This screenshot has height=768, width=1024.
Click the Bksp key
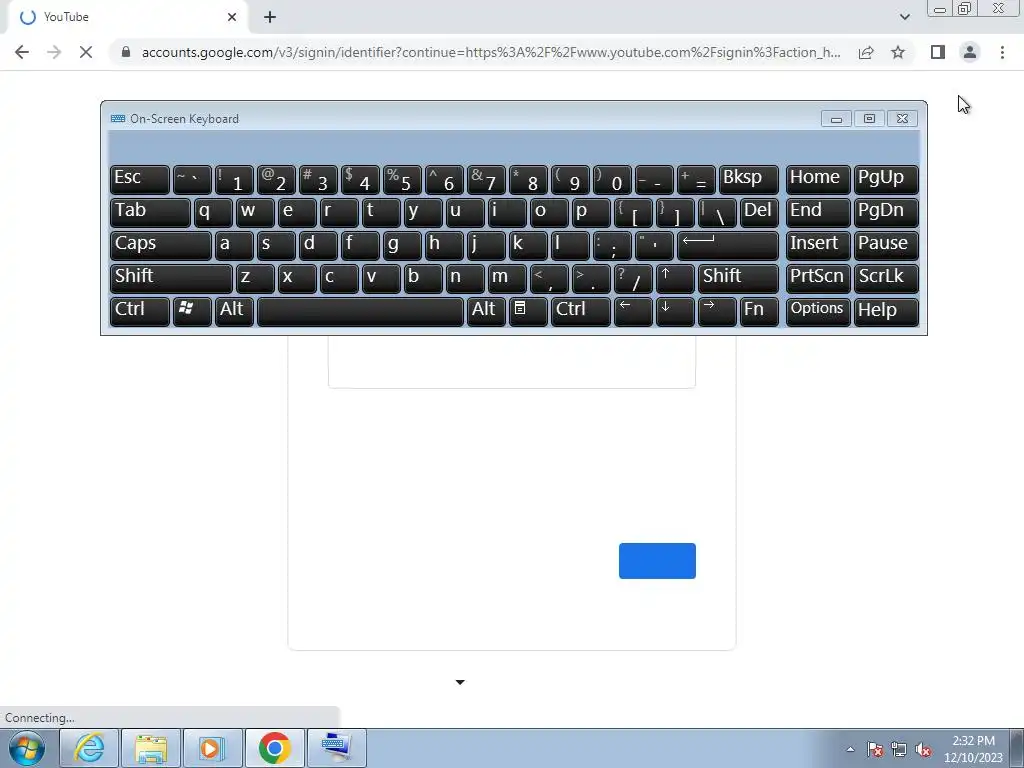coord(748,179)
